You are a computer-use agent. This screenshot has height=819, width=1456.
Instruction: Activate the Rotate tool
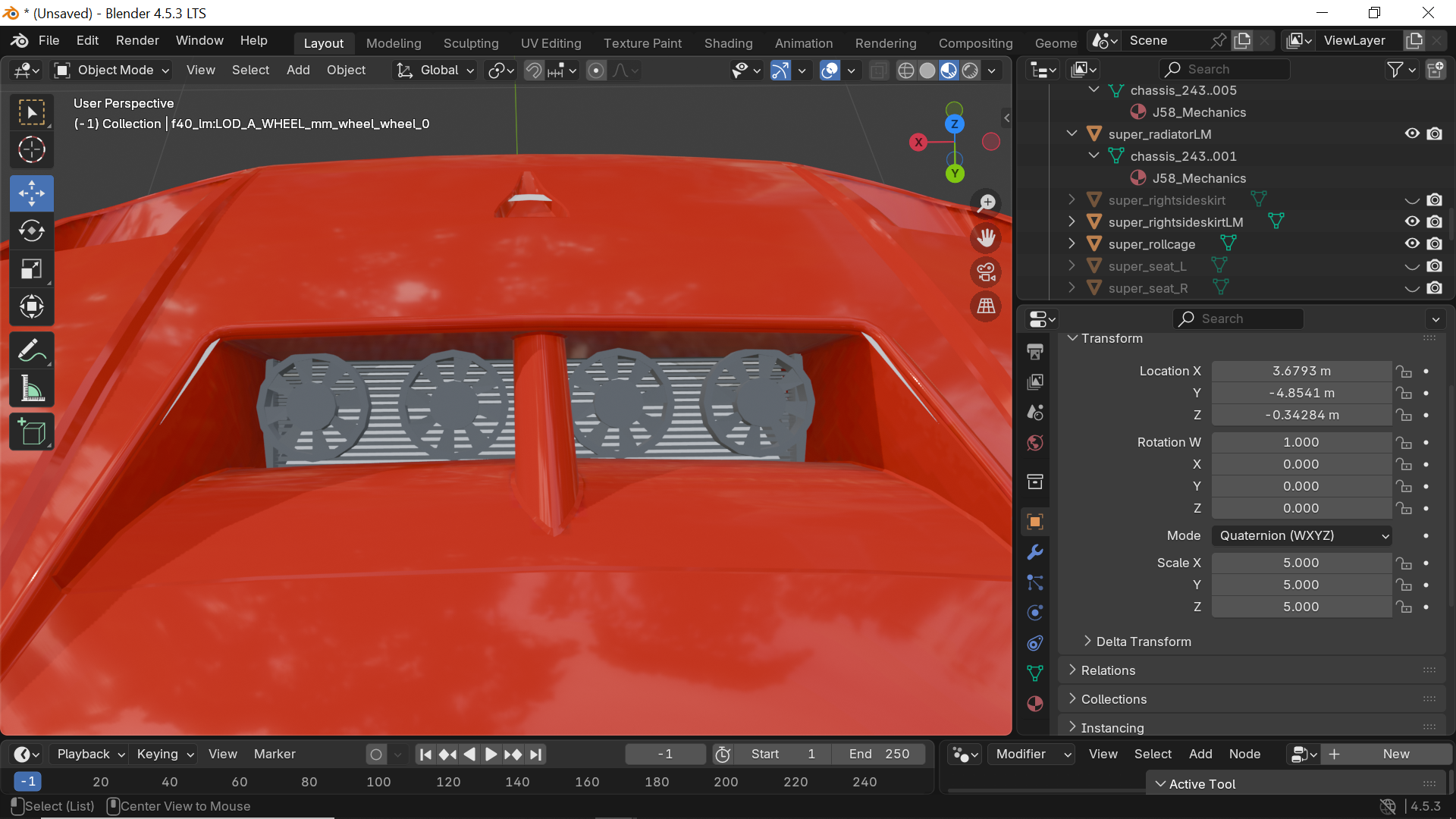pos(31,231)
